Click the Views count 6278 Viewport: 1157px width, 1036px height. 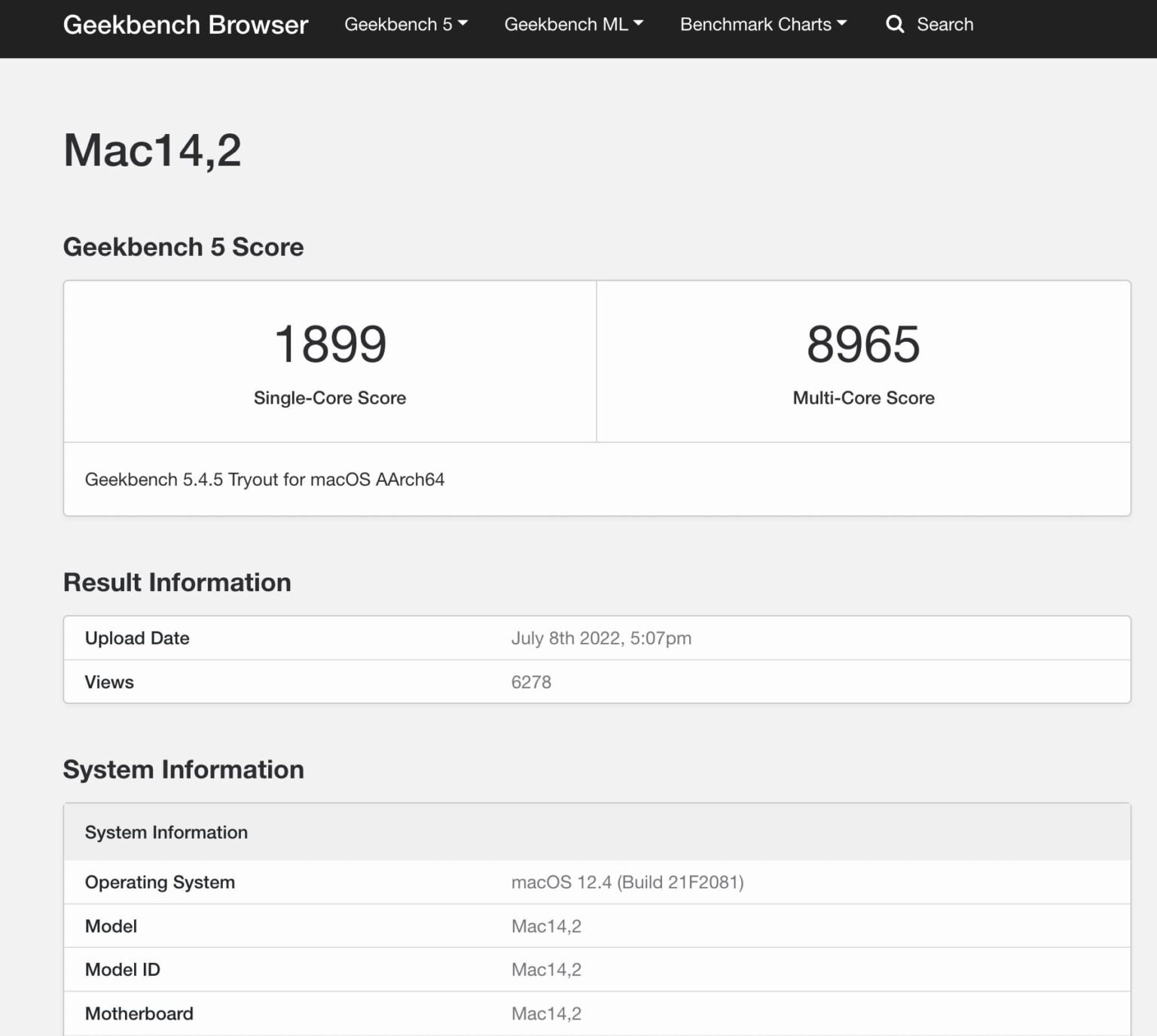coord(532,682)
